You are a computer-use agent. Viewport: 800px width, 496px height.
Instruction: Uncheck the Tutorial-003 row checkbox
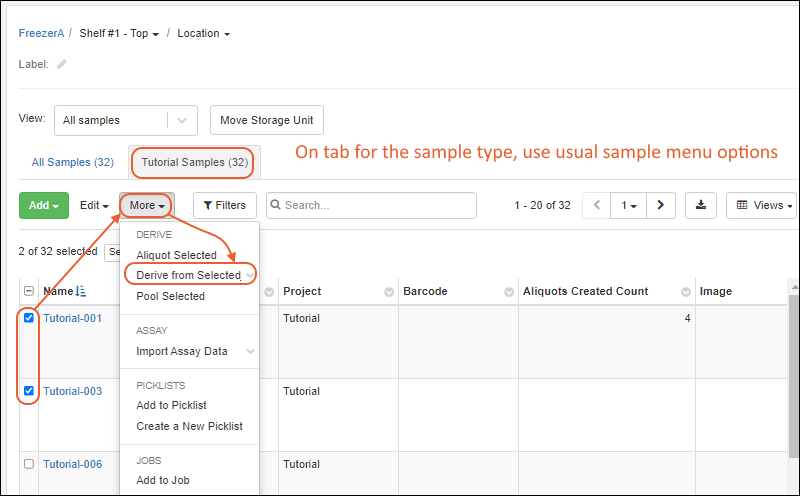(x=29, y=391)
